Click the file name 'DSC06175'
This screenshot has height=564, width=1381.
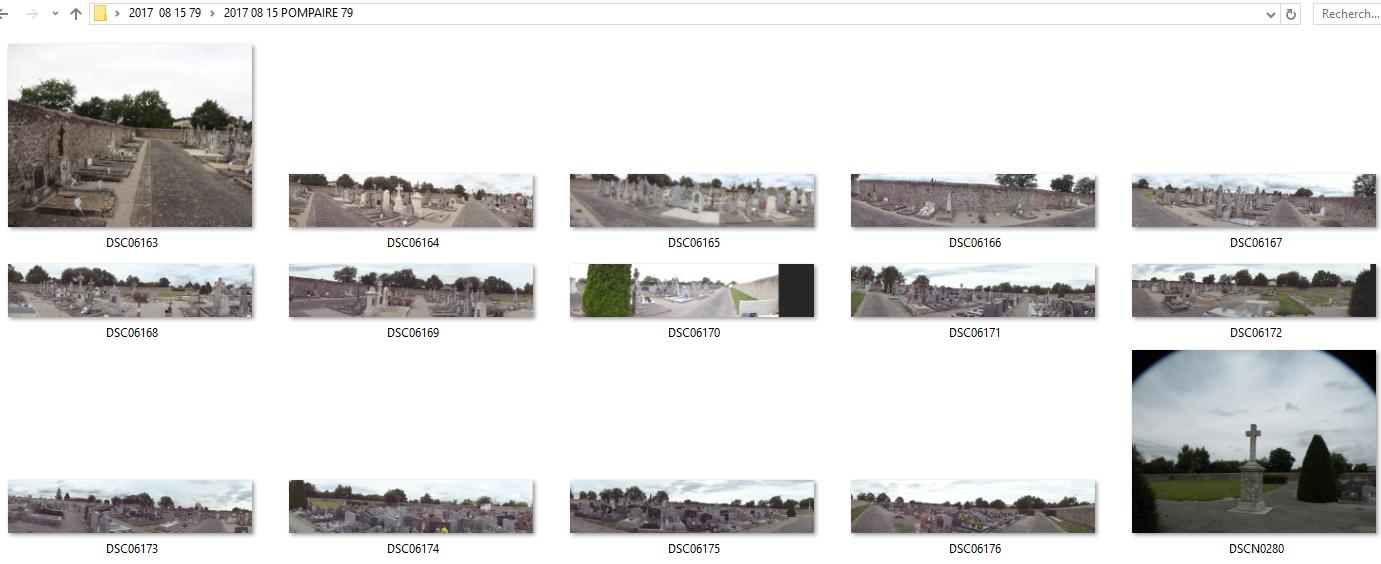694,549
